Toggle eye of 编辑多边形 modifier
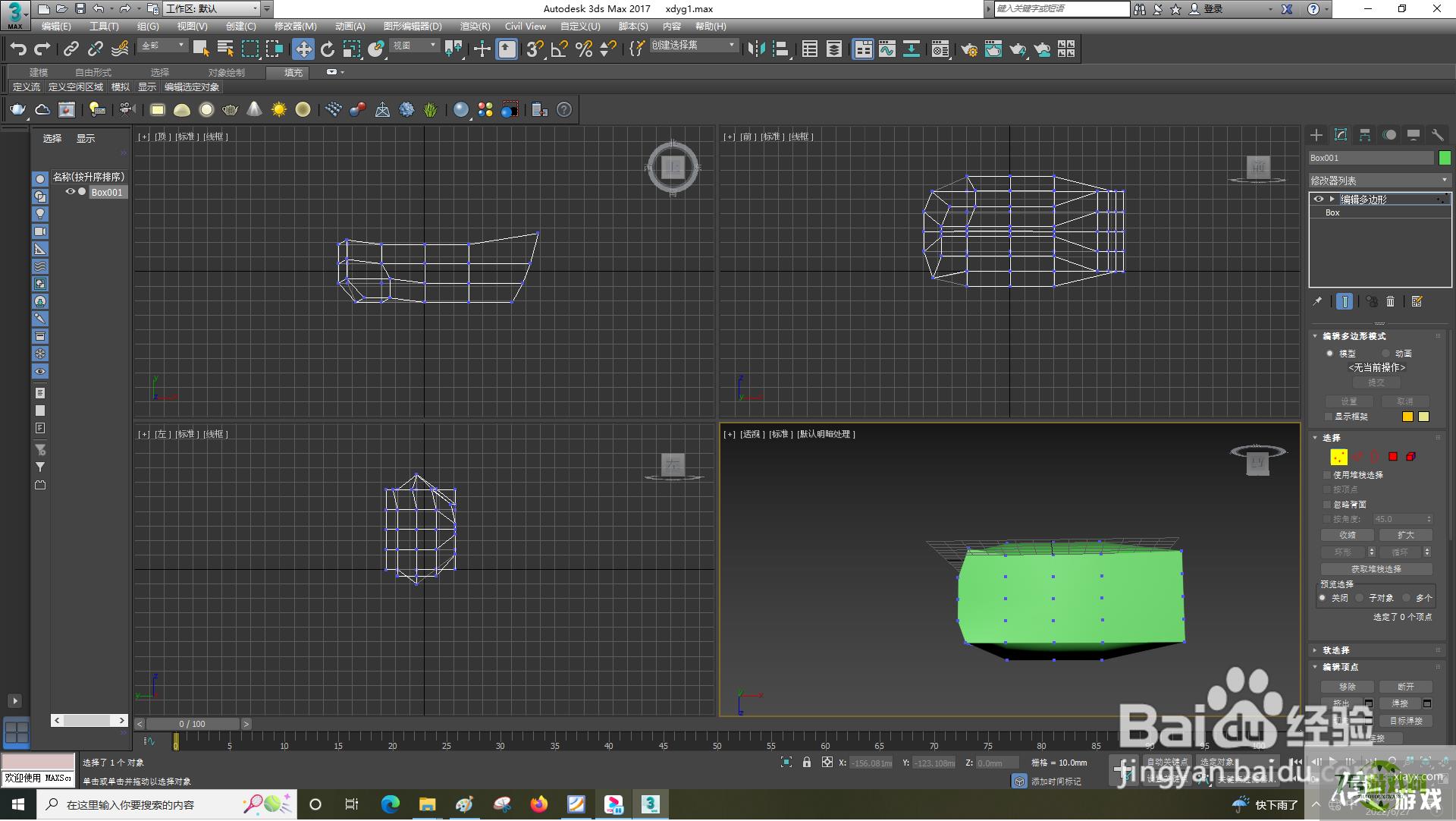The width and height of the screenshot is (1456, 821). click(x=1319, y=199)
